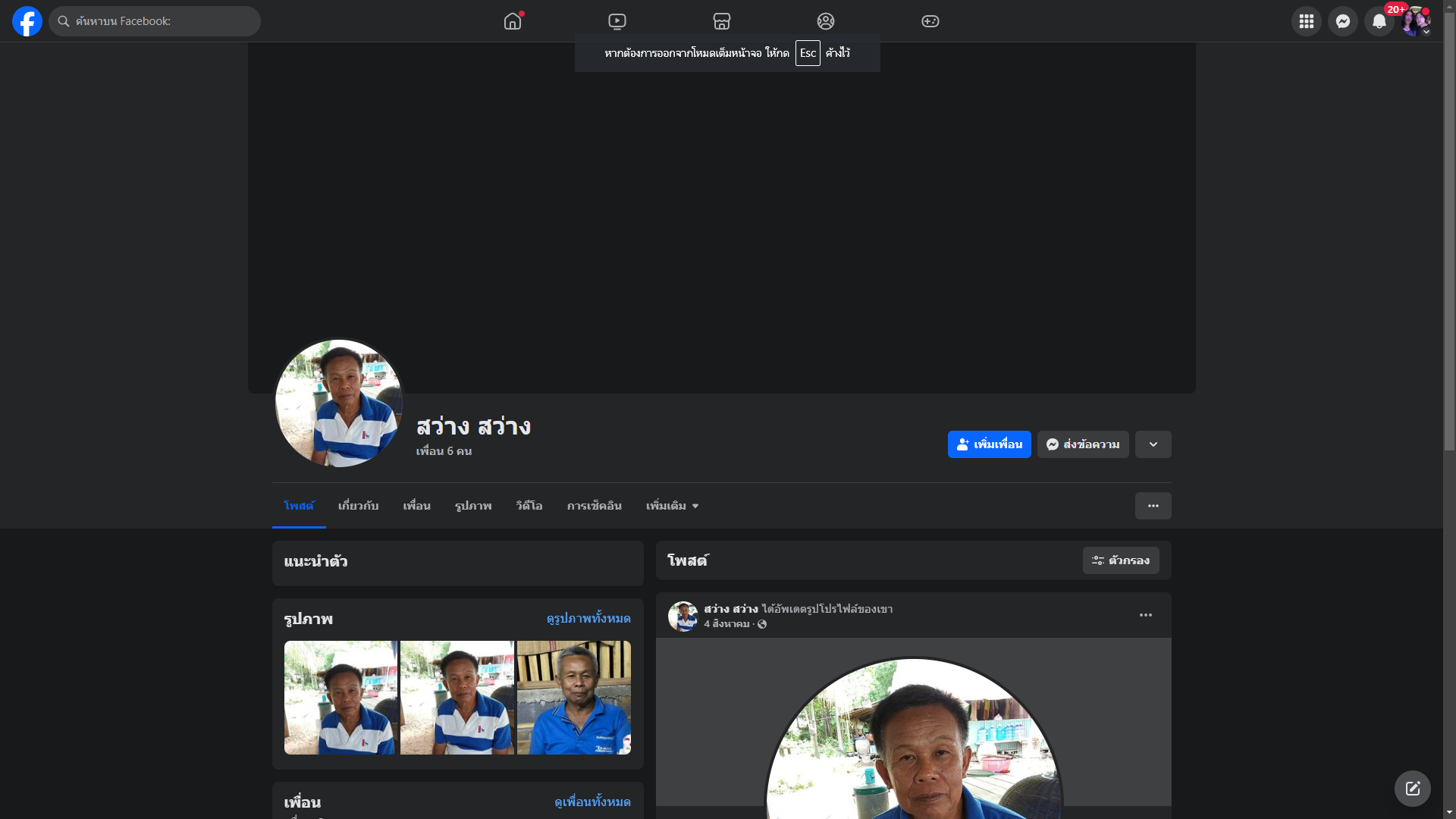
Task: Open the ตัวกรอง posts filter button
Action: (x=1121, y=560)
